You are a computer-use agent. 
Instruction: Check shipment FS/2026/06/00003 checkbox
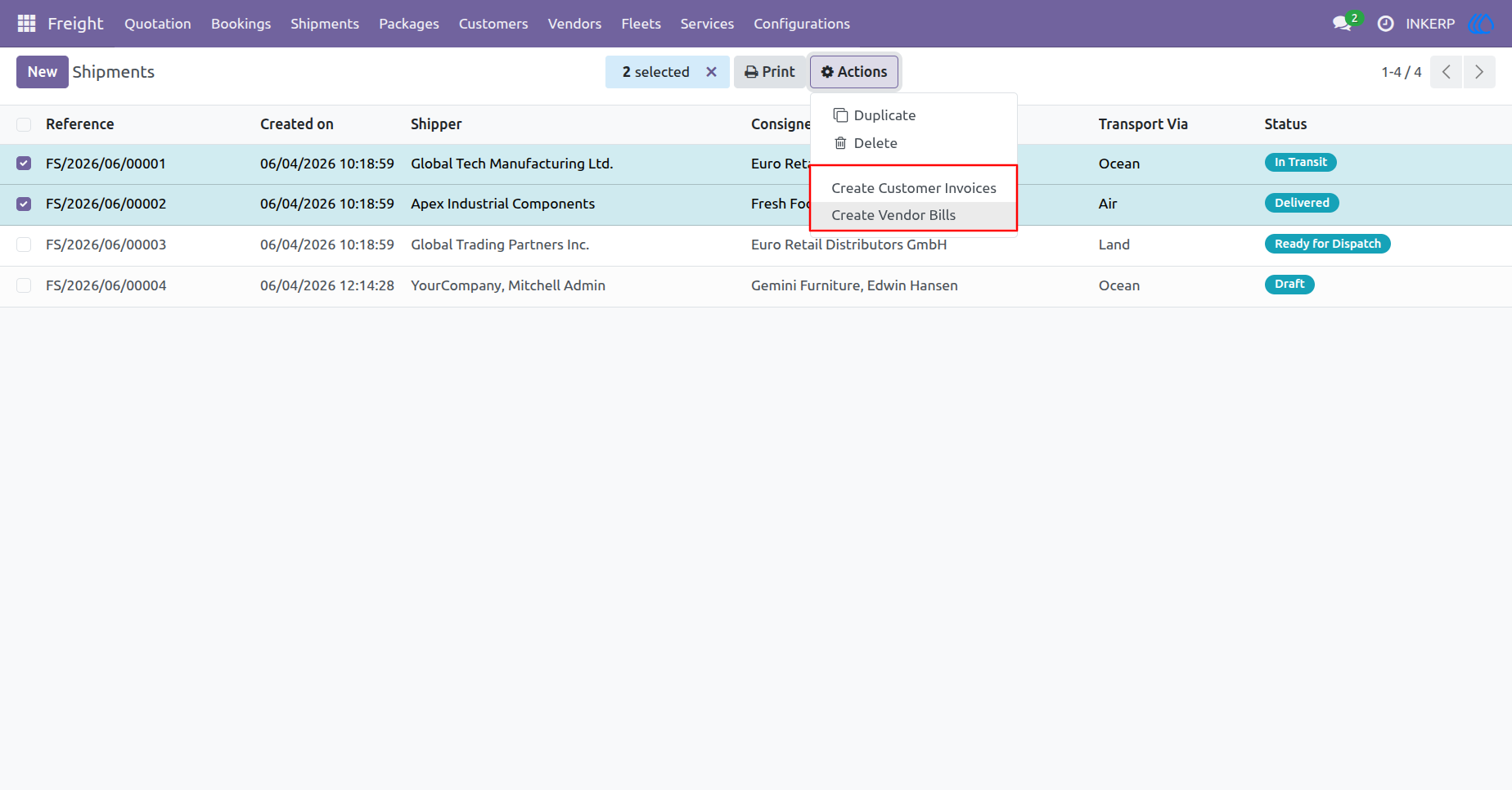(x=24, y=245)
